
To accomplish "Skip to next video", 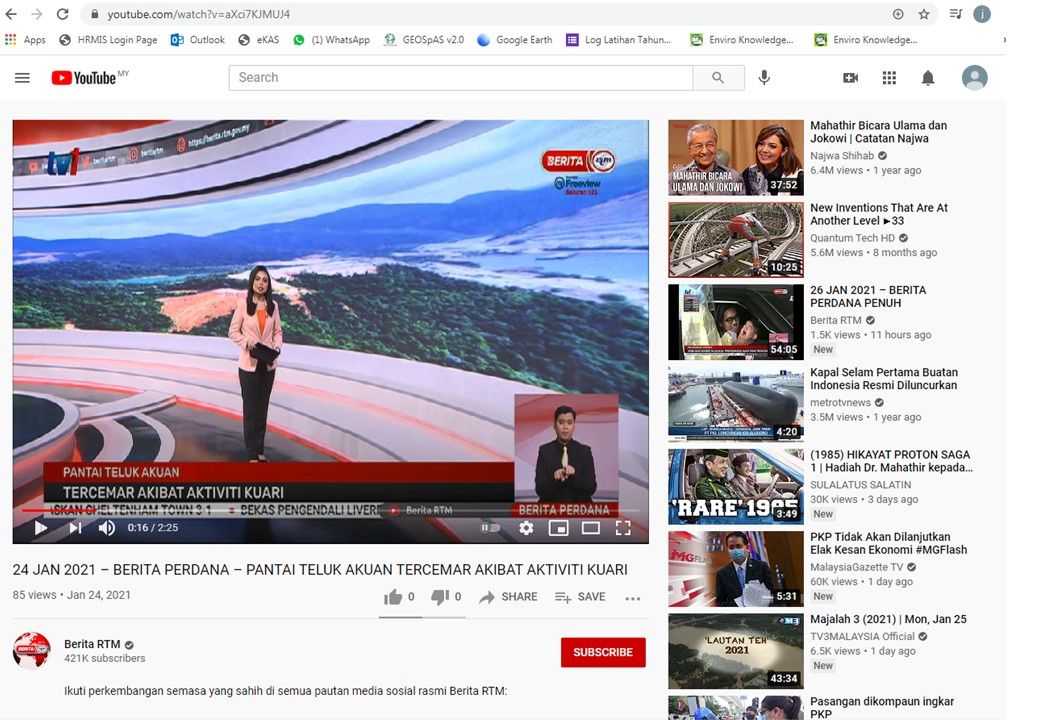I will 75,528.
